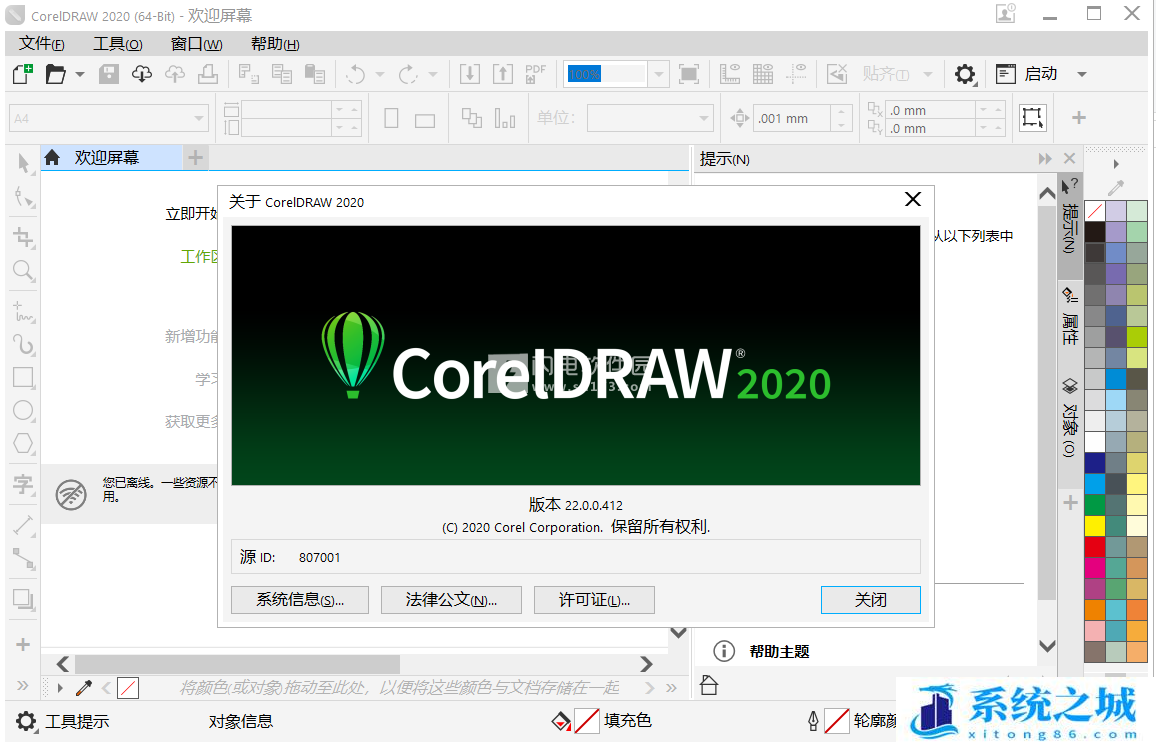The width and height of the screenshot is (1156, 747).
Task: Open Options with the gear icon
Action: coord(964,74)
